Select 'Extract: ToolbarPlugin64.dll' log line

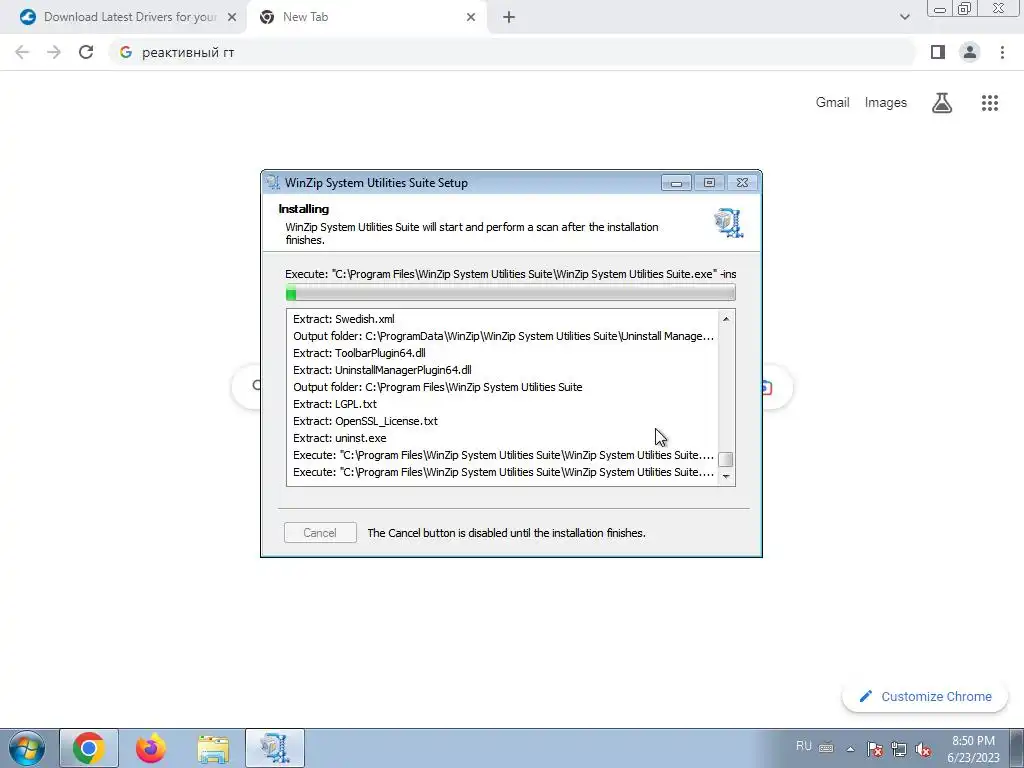[x=359, y=353]
